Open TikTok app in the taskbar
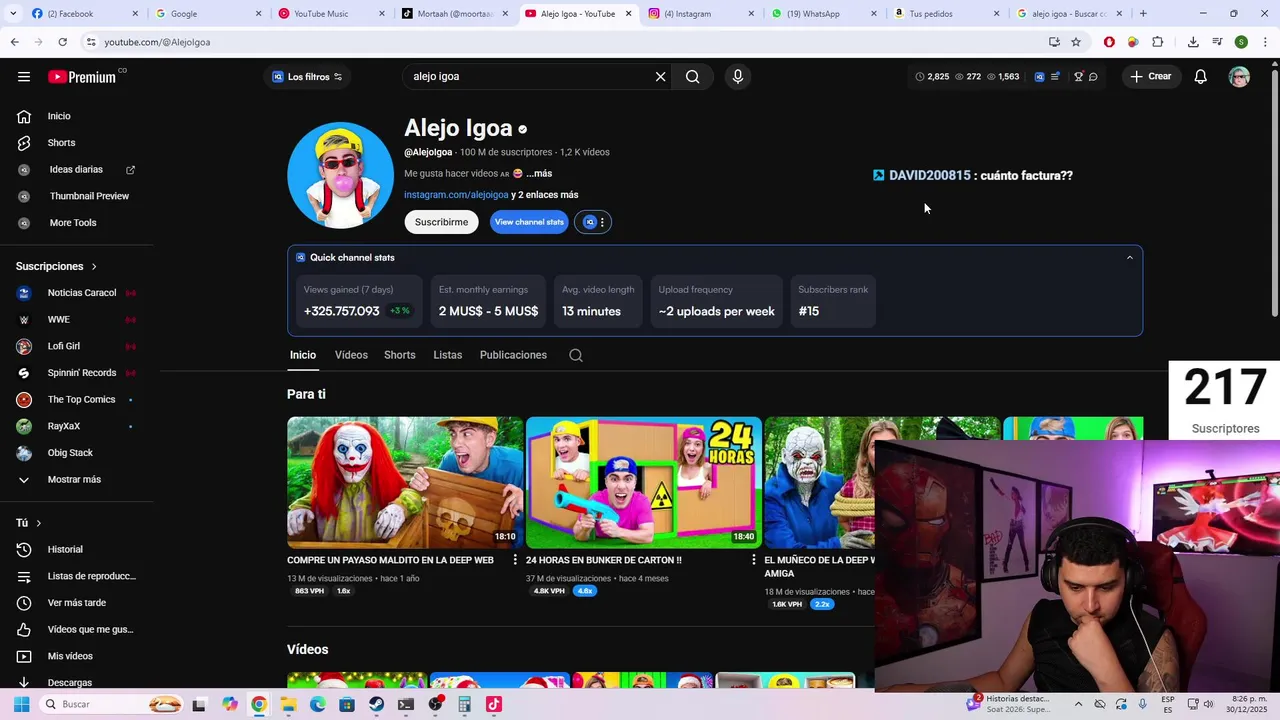The image size is (1280, 720). tap(493, 704)
